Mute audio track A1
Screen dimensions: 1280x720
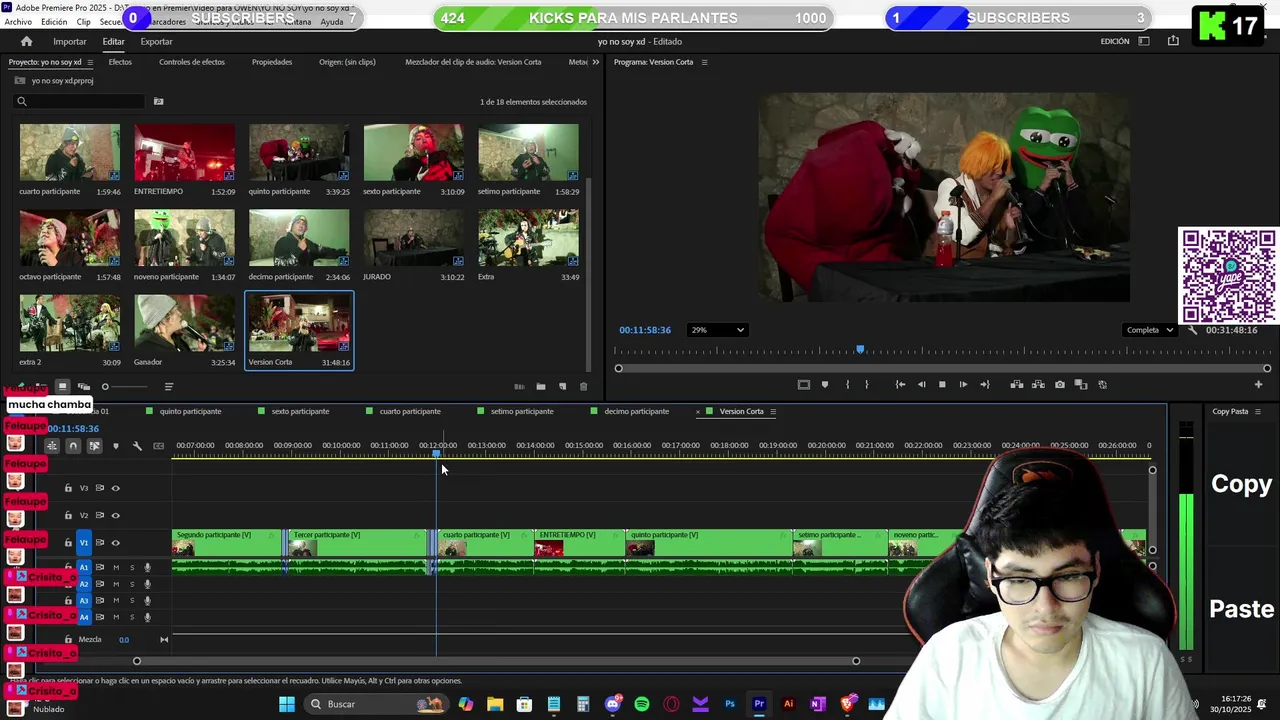pos(116,568)
